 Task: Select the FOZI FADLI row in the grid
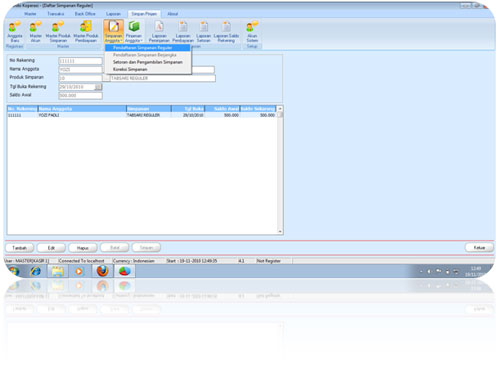point(142,115)
